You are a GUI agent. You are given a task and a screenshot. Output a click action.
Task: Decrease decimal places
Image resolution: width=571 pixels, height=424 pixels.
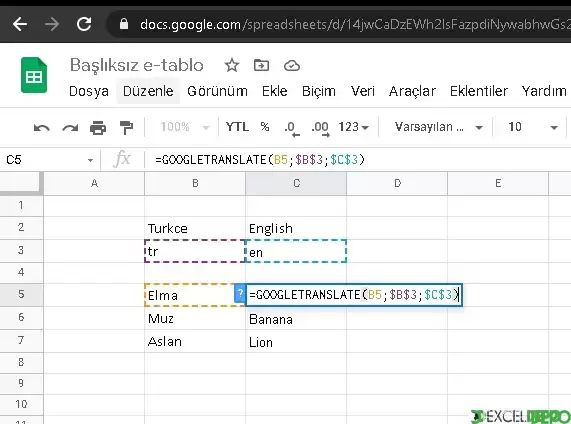tap(291, 128)
